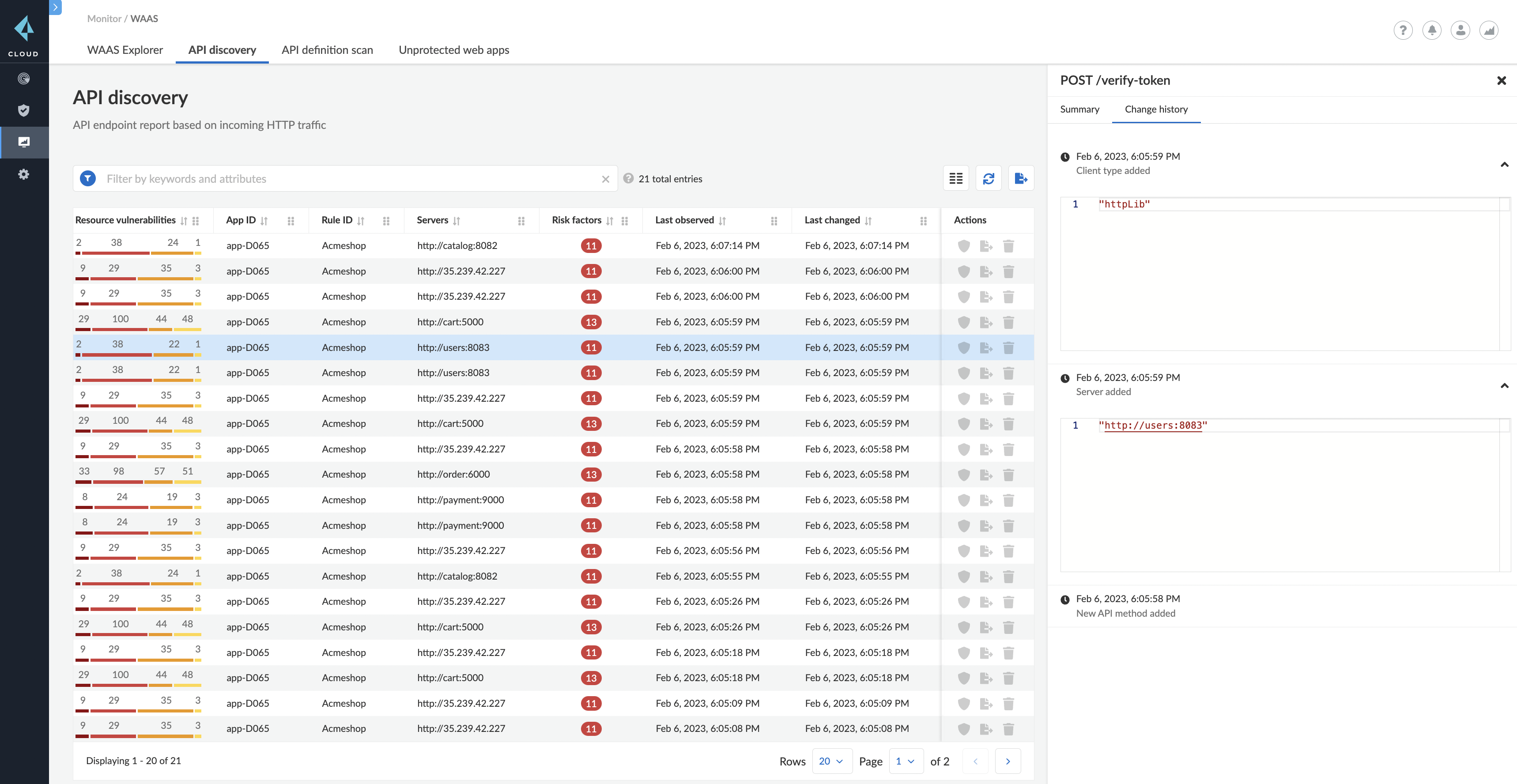Click the http://order:6000 server cell
The width and height of the screenshot is (1517, 784).
(453, 475)
